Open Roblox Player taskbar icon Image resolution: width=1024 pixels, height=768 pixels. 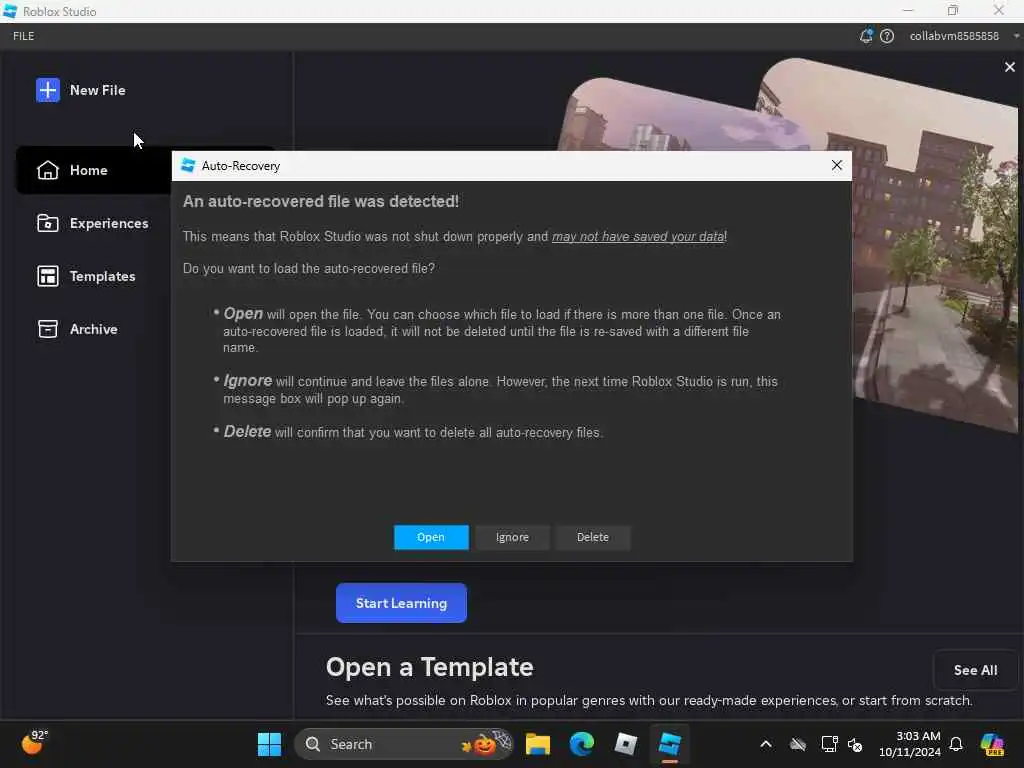click(626, 744)
